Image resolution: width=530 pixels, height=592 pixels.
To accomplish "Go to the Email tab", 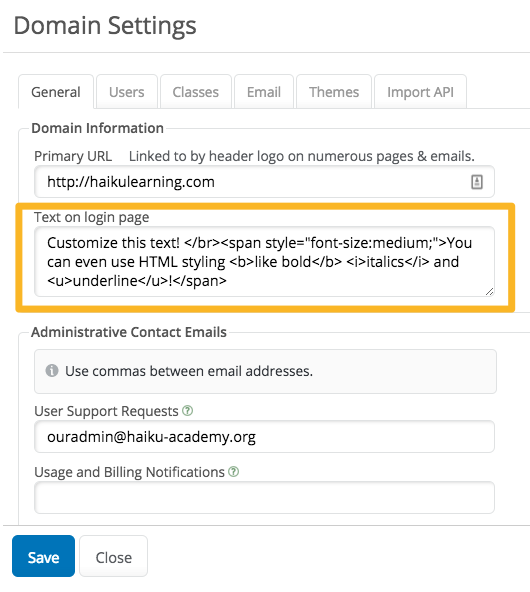I will [x=264, y=92].
